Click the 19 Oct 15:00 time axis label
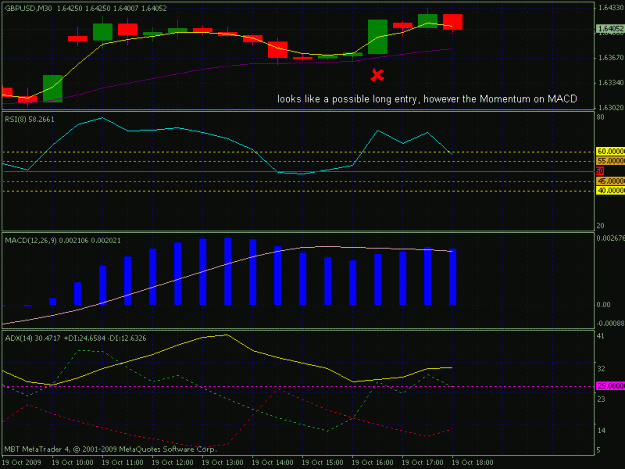The height and width of the screenshot is (469, 625). (x=322, y=463)
